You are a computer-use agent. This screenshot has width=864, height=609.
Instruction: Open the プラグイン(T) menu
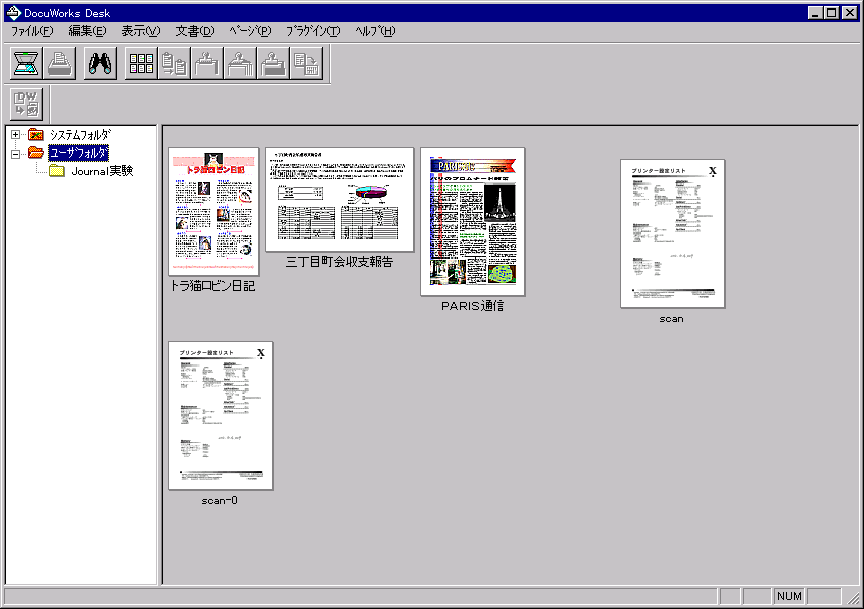point(312,31)
